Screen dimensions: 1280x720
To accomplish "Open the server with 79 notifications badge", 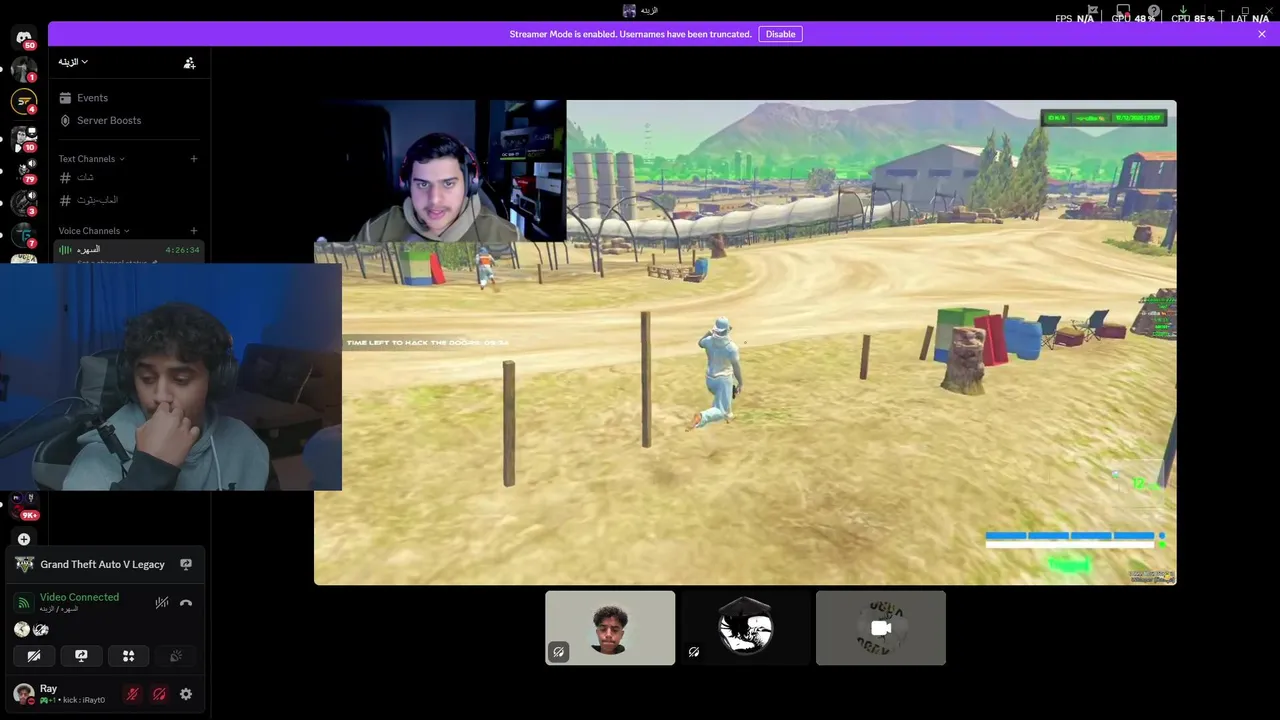I will tap(24, 171).
